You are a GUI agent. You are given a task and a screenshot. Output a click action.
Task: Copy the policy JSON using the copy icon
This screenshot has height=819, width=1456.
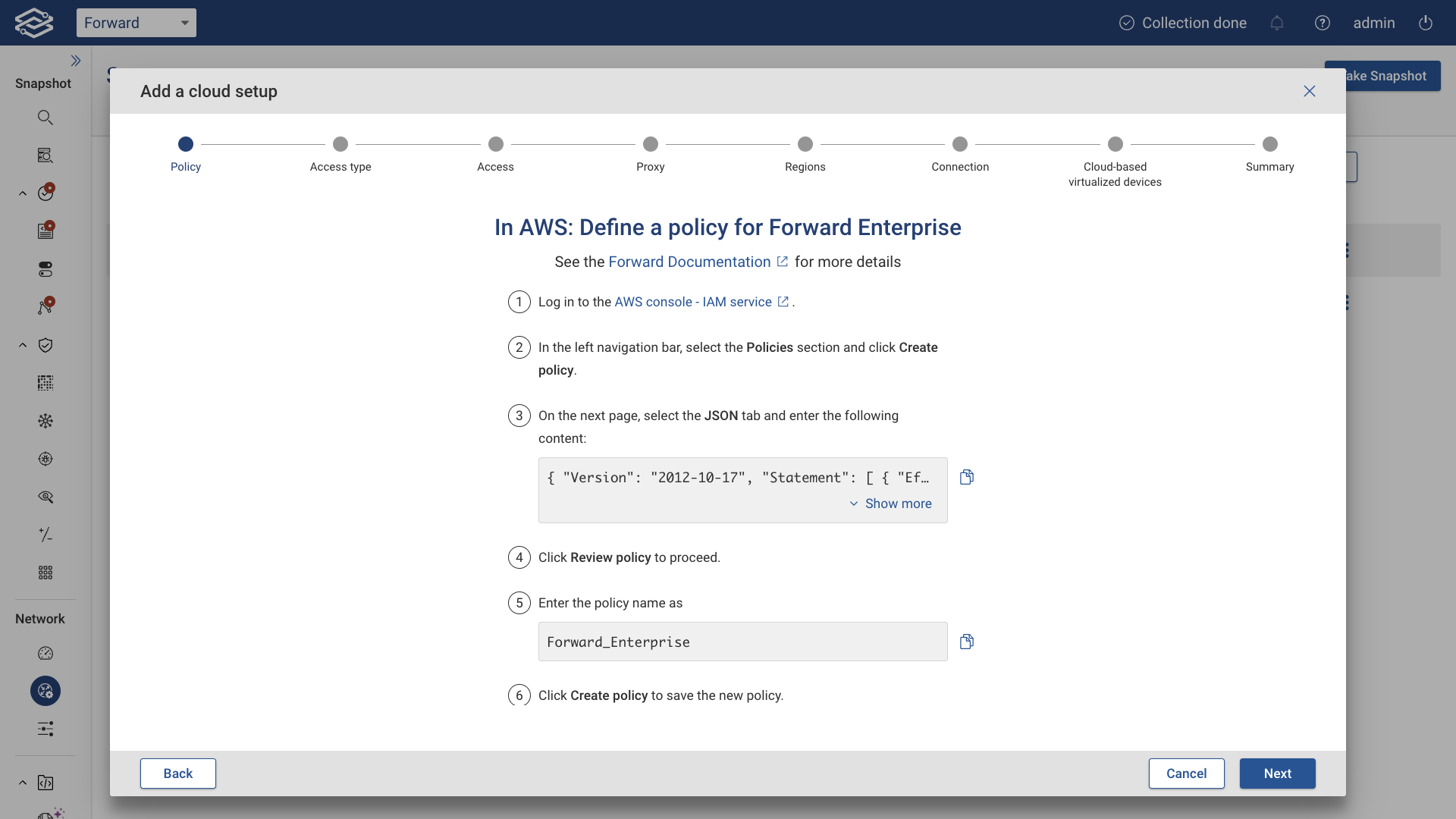[967, 477]
